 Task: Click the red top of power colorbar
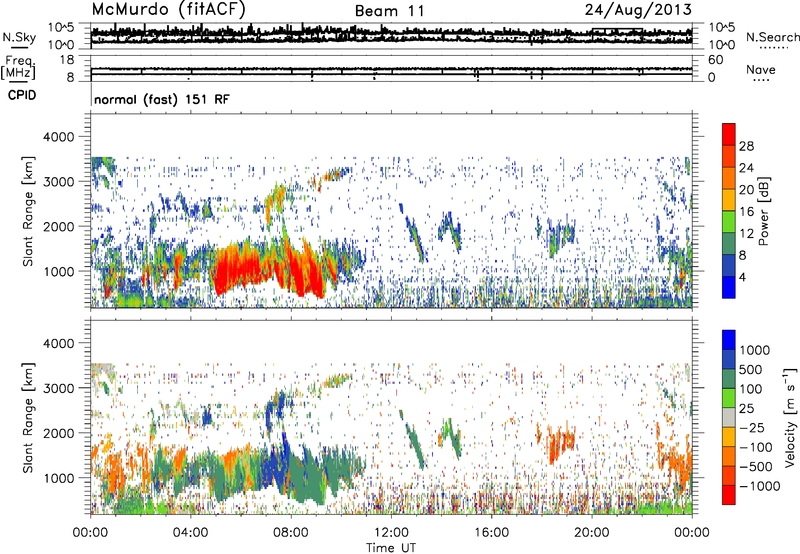click(729, 134)
